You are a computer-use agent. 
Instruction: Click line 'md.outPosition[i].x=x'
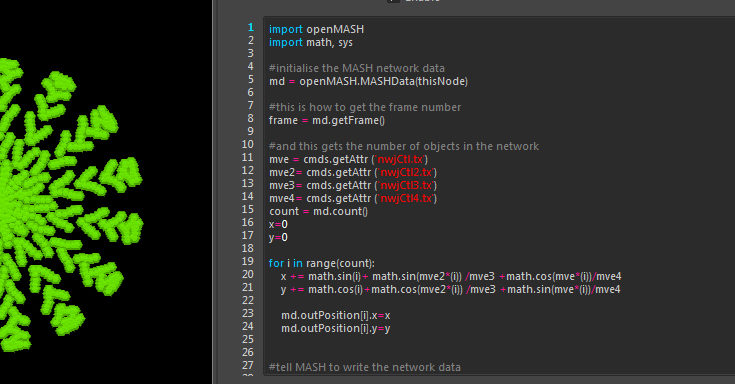point(336,315)
